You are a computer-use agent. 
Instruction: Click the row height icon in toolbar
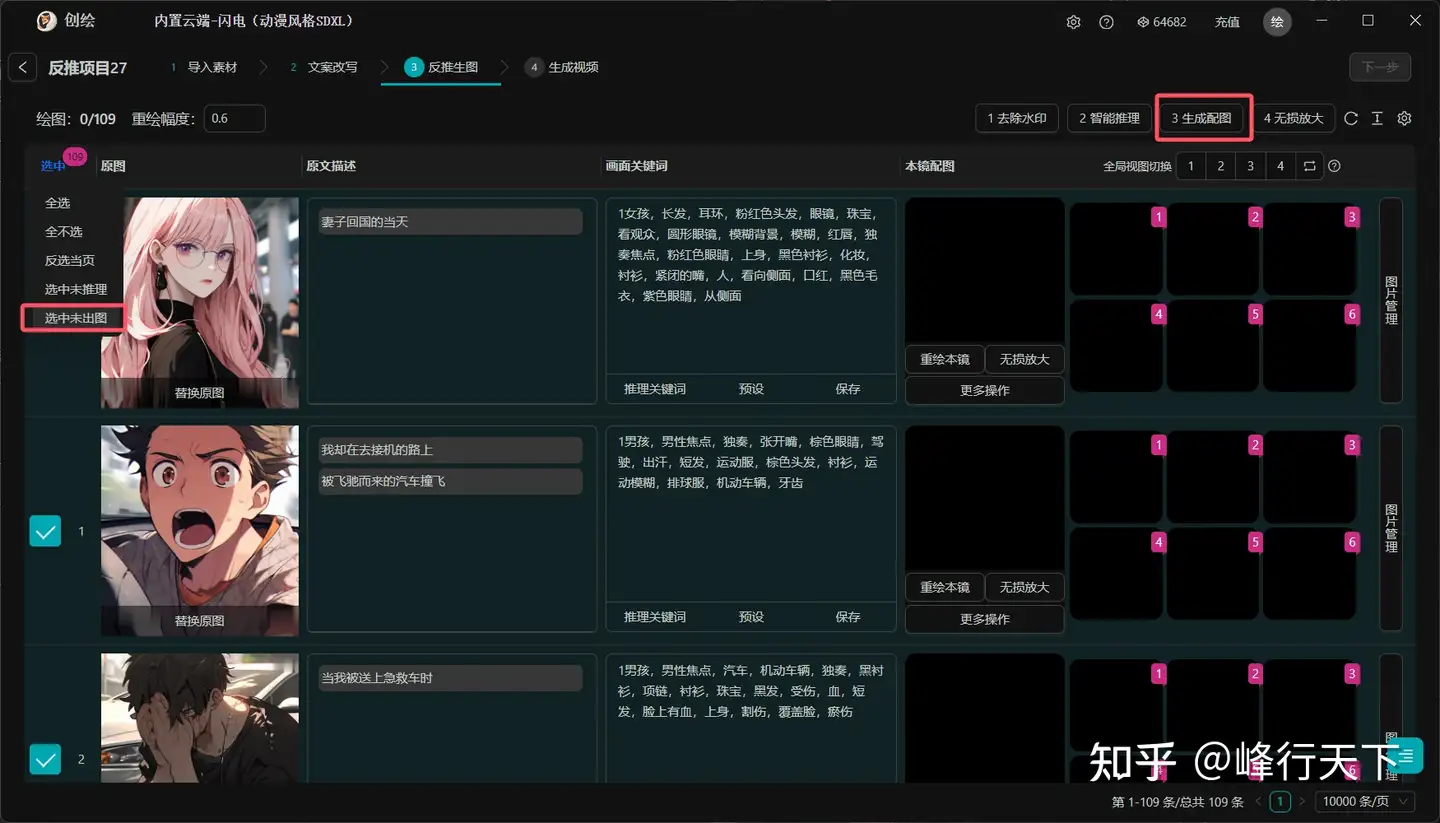[x=1377, y=118]
